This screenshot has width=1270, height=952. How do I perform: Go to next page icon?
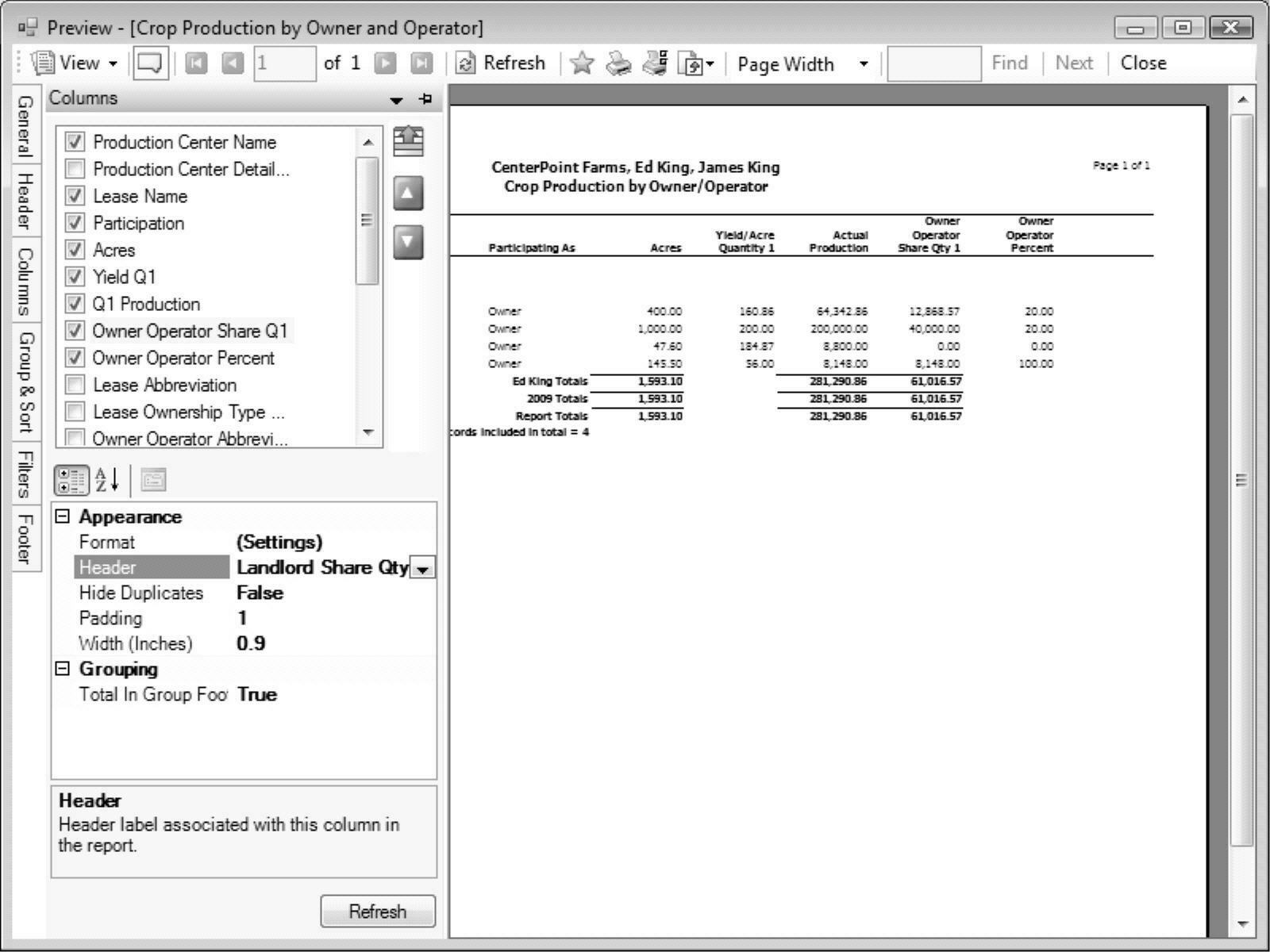pos(385,63)
